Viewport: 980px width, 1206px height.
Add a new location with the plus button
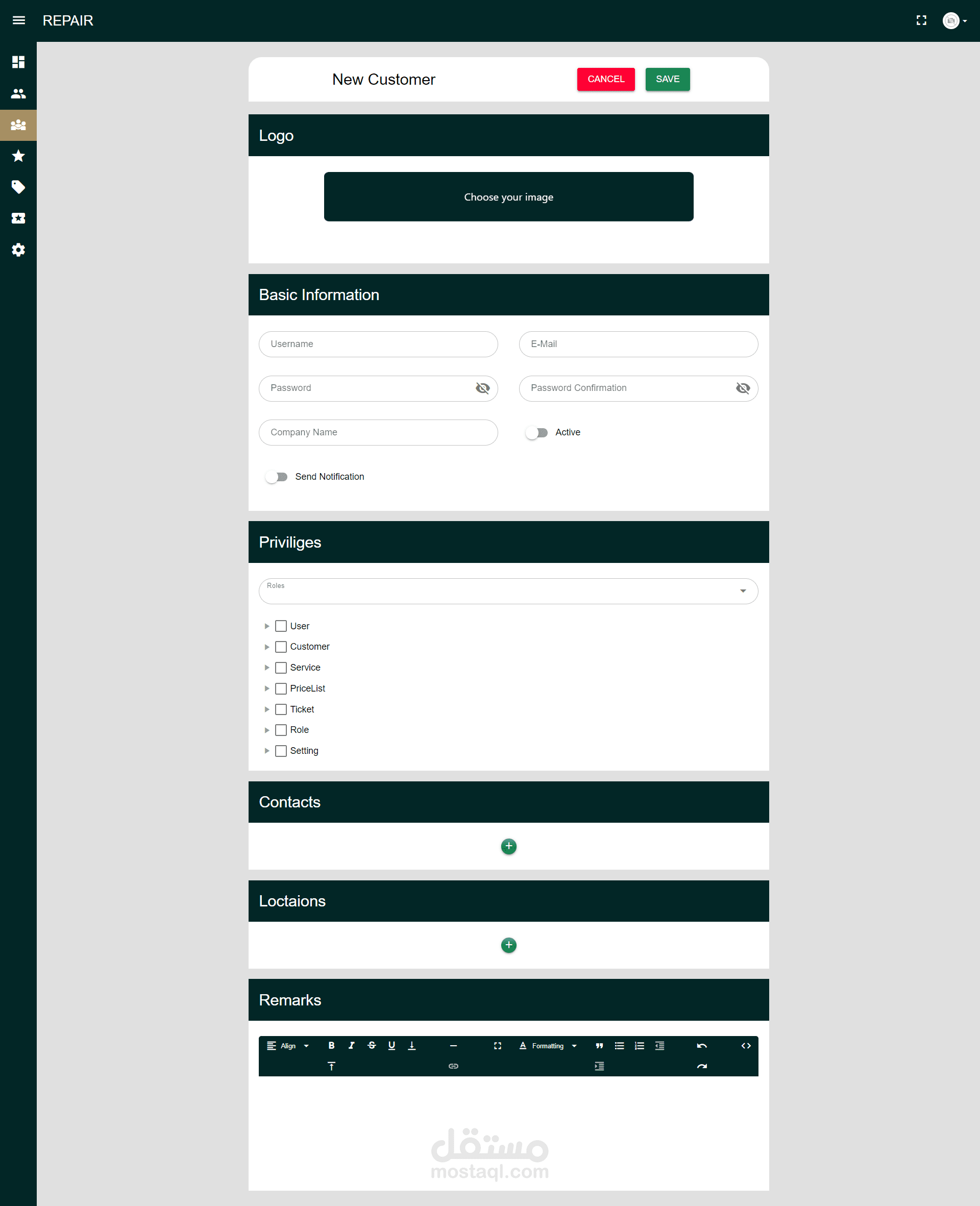click(508, 945)
